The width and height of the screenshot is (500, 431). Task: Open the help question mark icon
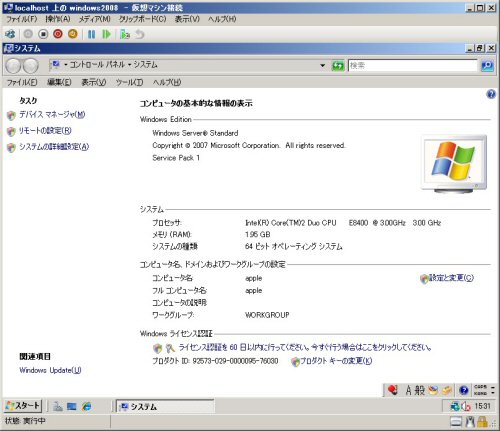491,94
